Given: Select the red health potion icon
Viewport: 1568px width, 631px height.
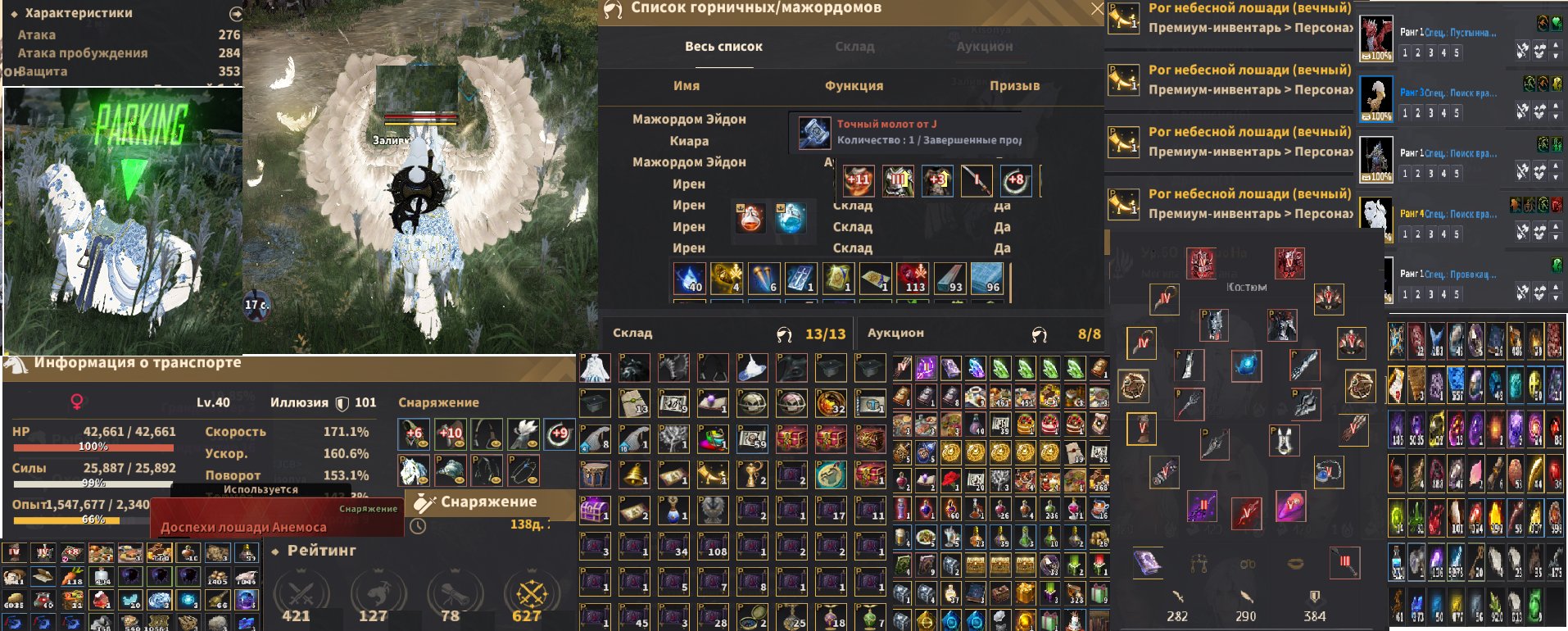Looking at the screenshot, I should coord(750,219).
